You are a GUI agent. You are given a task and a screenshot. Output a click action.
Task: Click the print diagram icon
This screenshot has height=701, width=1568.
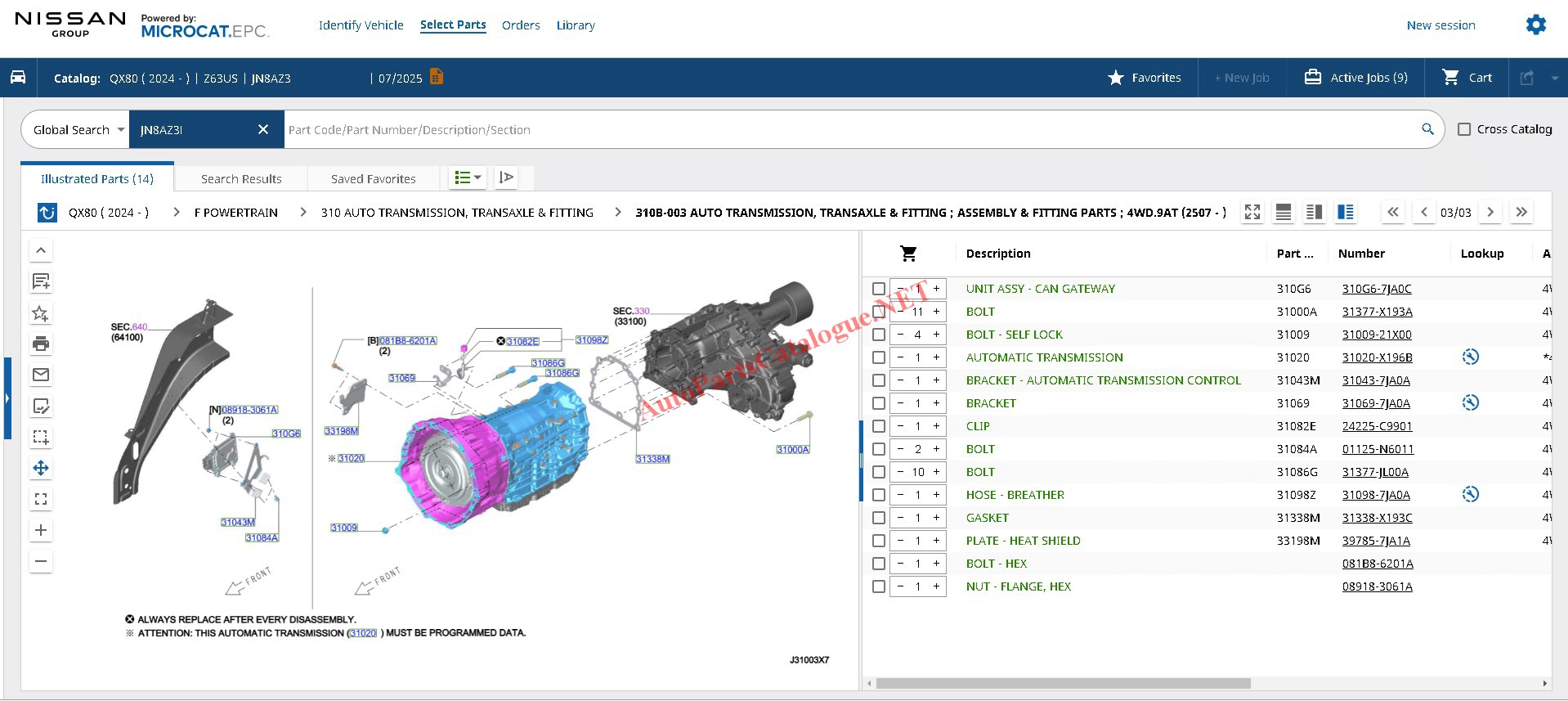(41, 344)
